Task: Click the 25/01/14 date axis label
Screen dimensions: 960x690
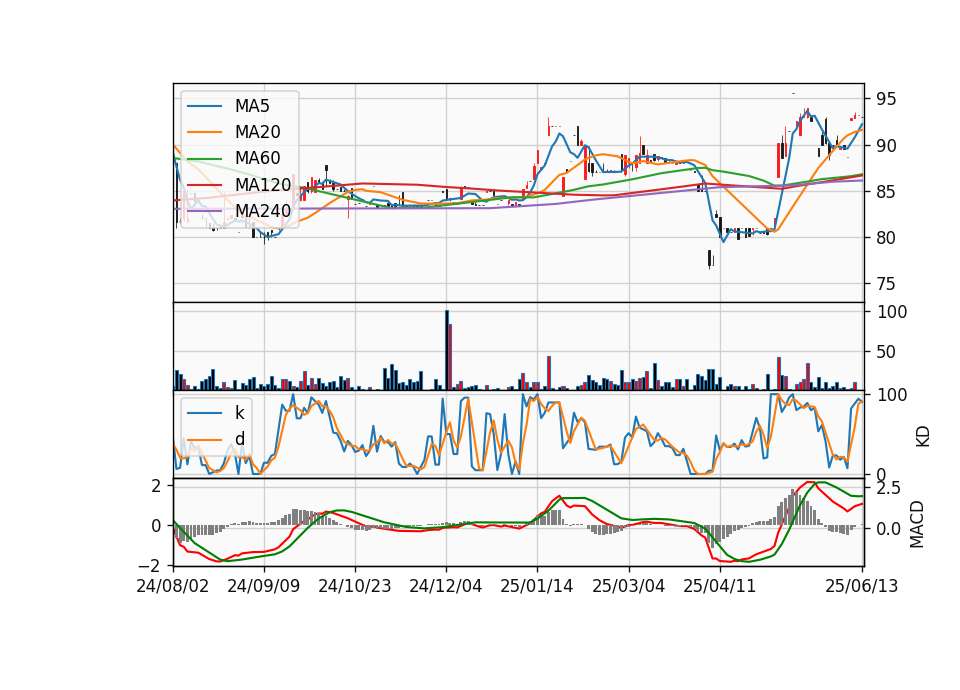Action: [537, 586]
